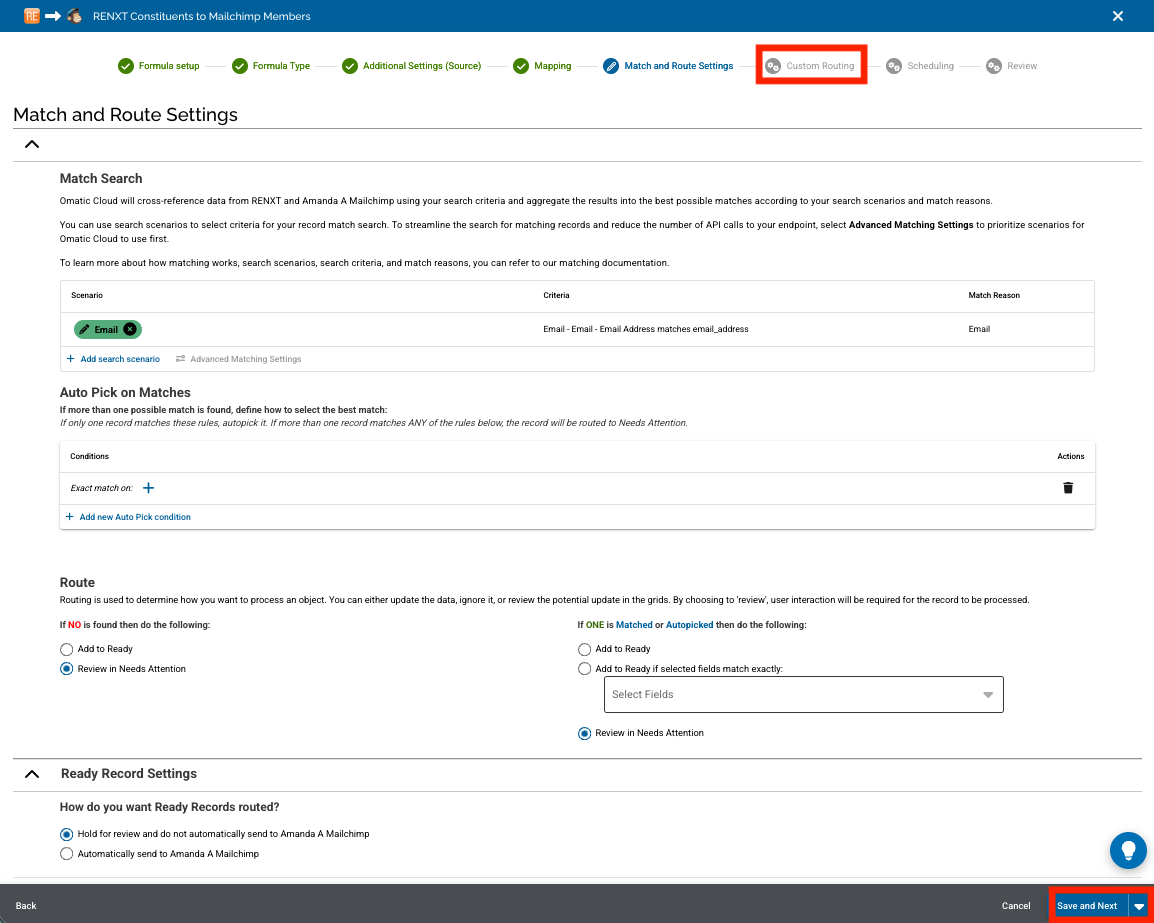Close the formula wizard with the X
The image size is (1154, 923).
point(1117,15)
